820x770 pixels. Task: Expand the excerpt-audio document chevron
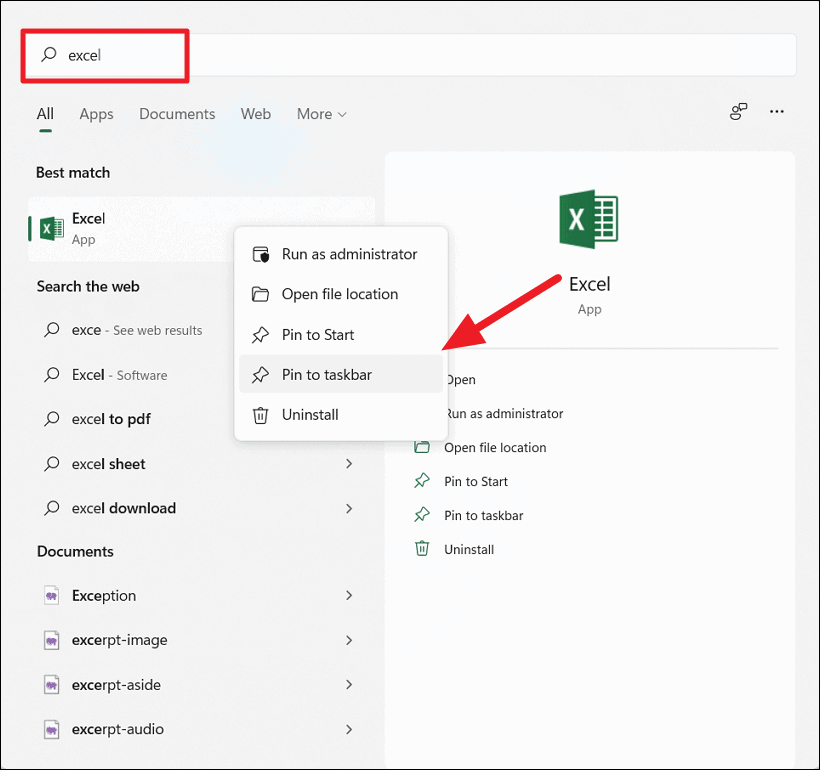[x=349, y=729]
